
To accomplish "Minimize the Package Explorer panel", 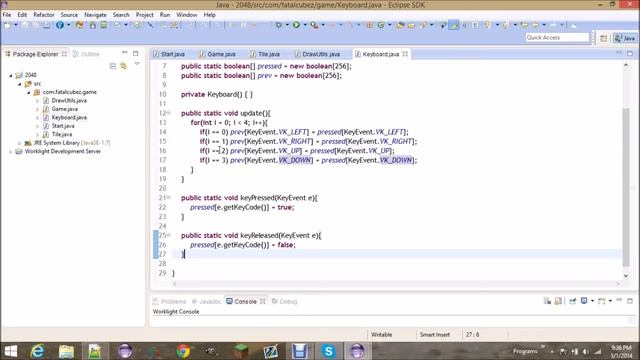I will 125,53.
